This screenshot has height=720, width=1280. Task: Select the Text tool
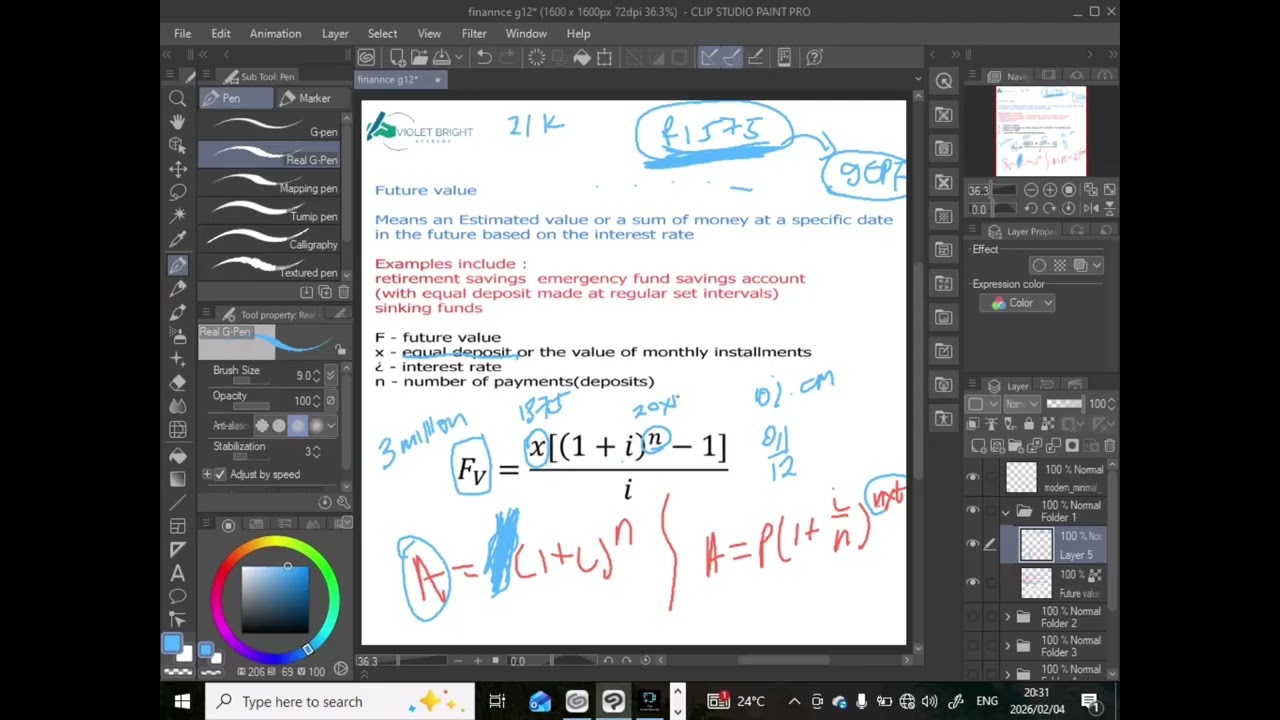click(x=178, y=573)
